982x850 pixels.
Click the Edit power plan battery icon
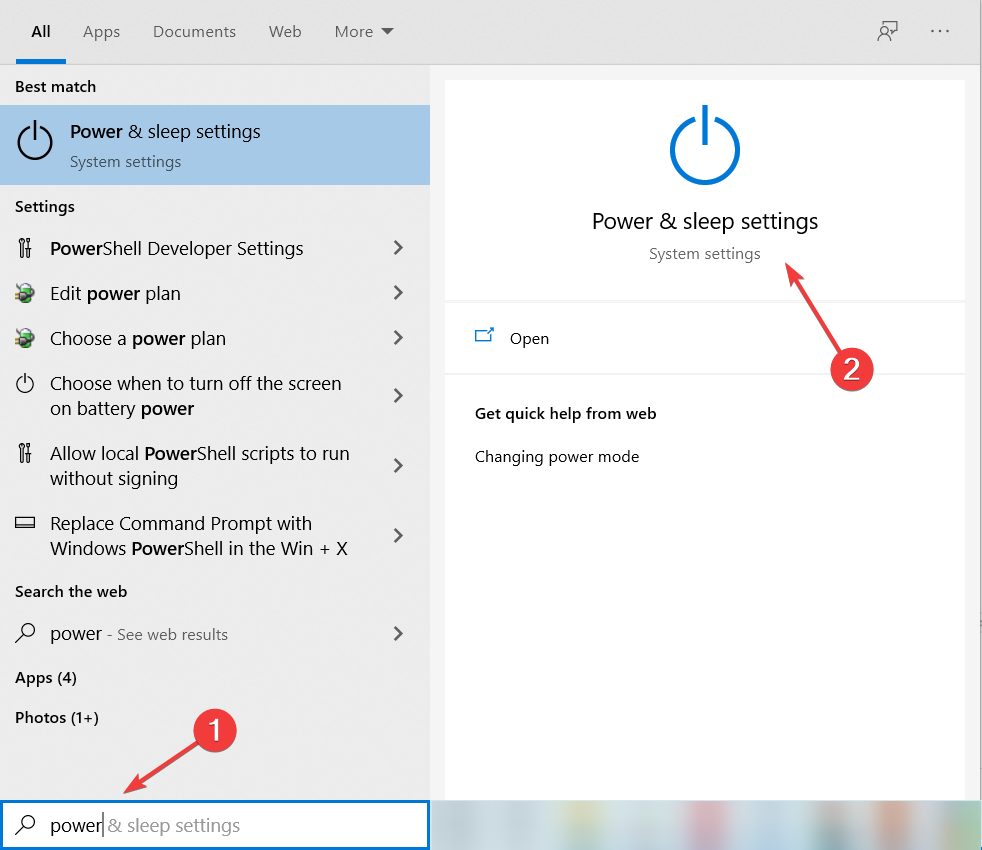click(24, 293)
